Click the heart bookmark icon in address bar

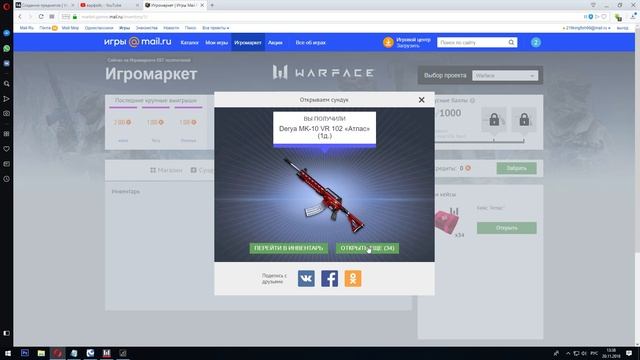[x=604, y=17]
